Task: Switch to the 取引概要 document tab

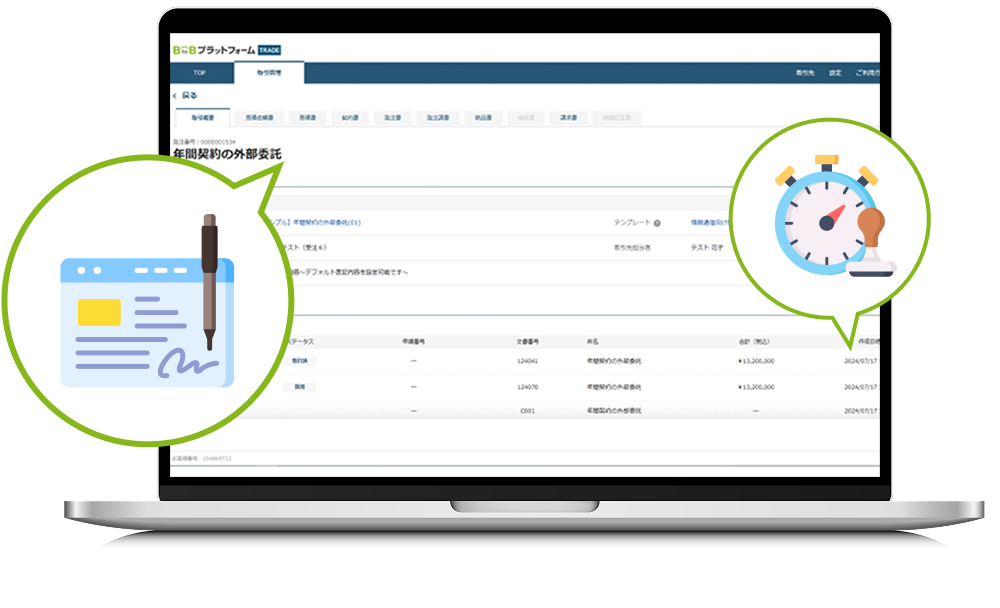Action: [203, 117]
